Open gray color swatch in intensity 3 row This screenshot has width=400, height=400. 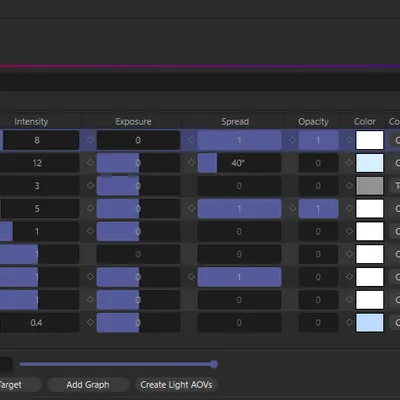370,186
